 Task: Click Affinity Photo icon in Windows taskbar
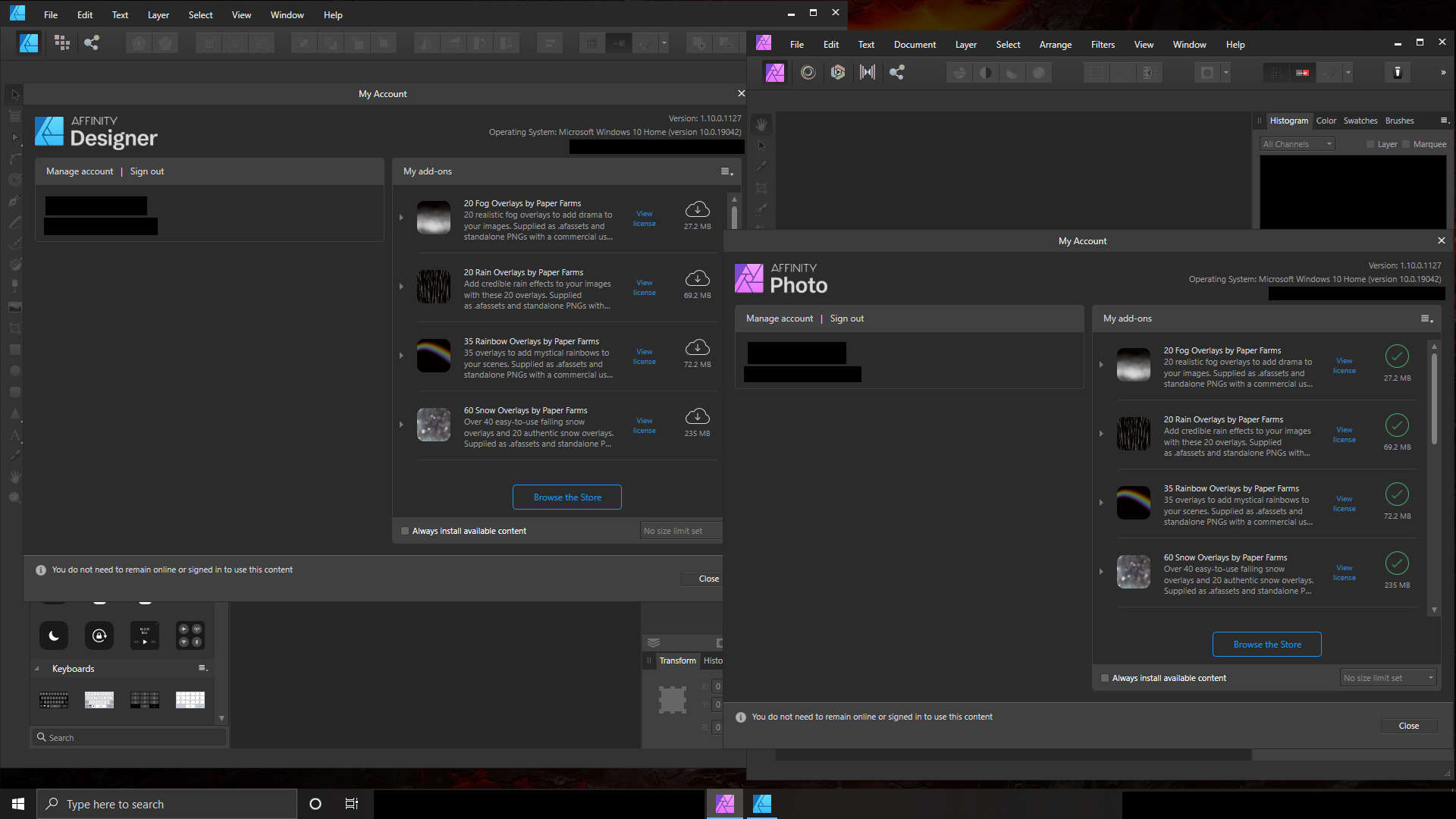coord(725,804)
